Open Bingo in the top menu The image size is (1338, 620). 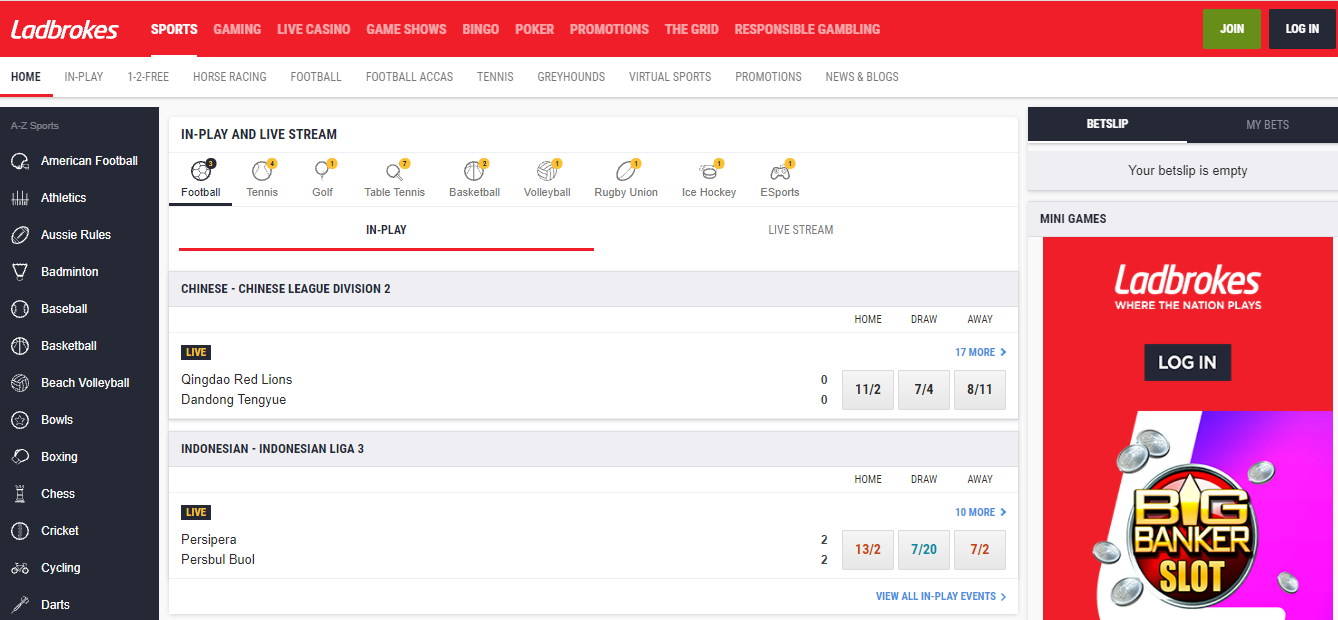[x=481, y=29]
